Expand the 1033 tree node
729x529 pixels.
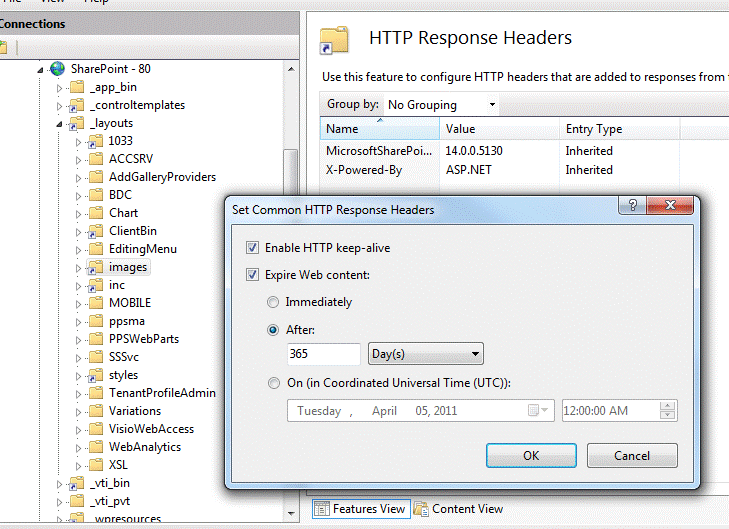coord(78,142)
